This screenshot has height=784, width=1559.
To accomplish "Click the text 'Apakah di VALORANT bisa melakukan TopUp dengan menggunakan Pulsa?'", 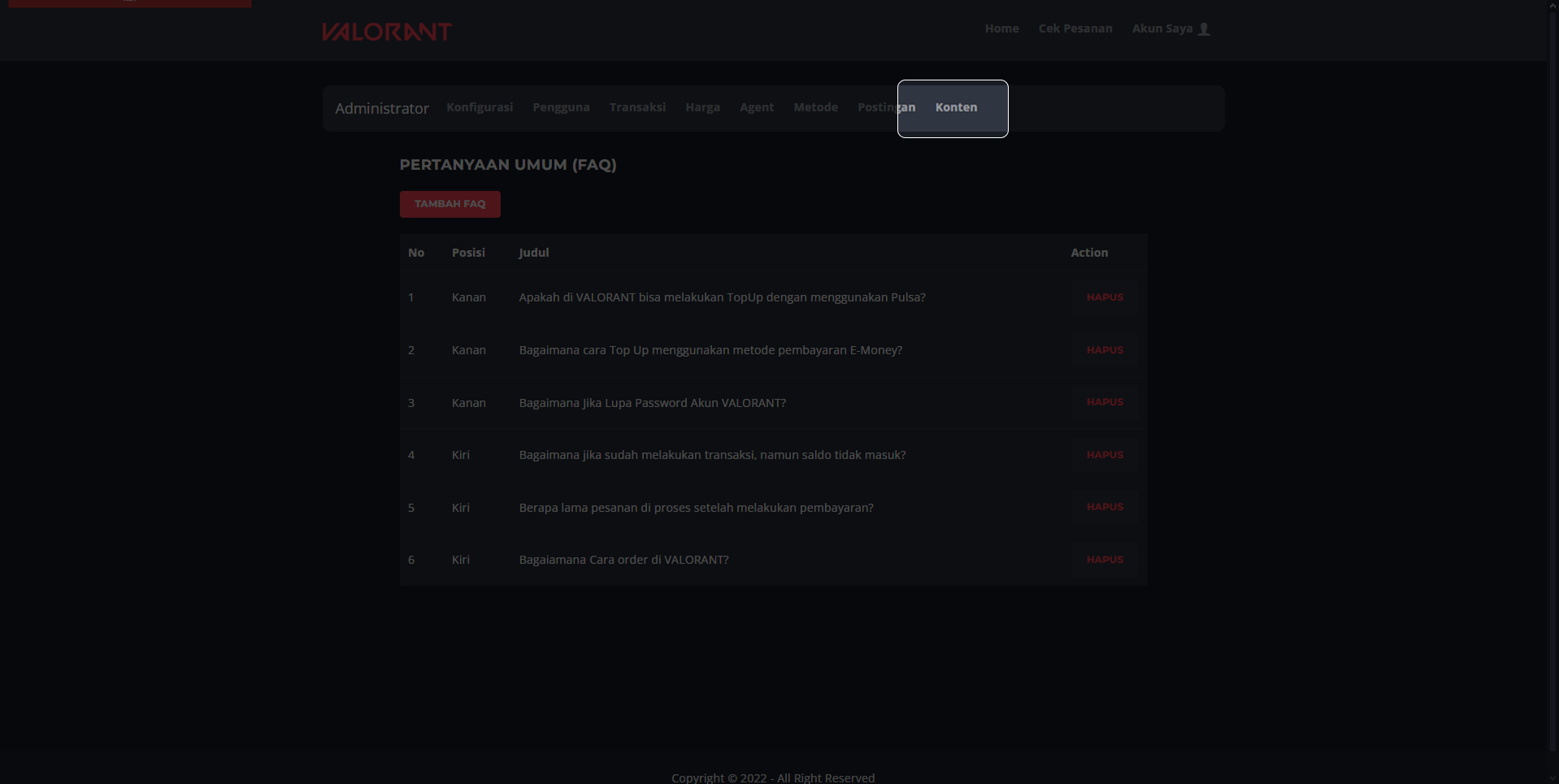I will [x=722, y=297].
